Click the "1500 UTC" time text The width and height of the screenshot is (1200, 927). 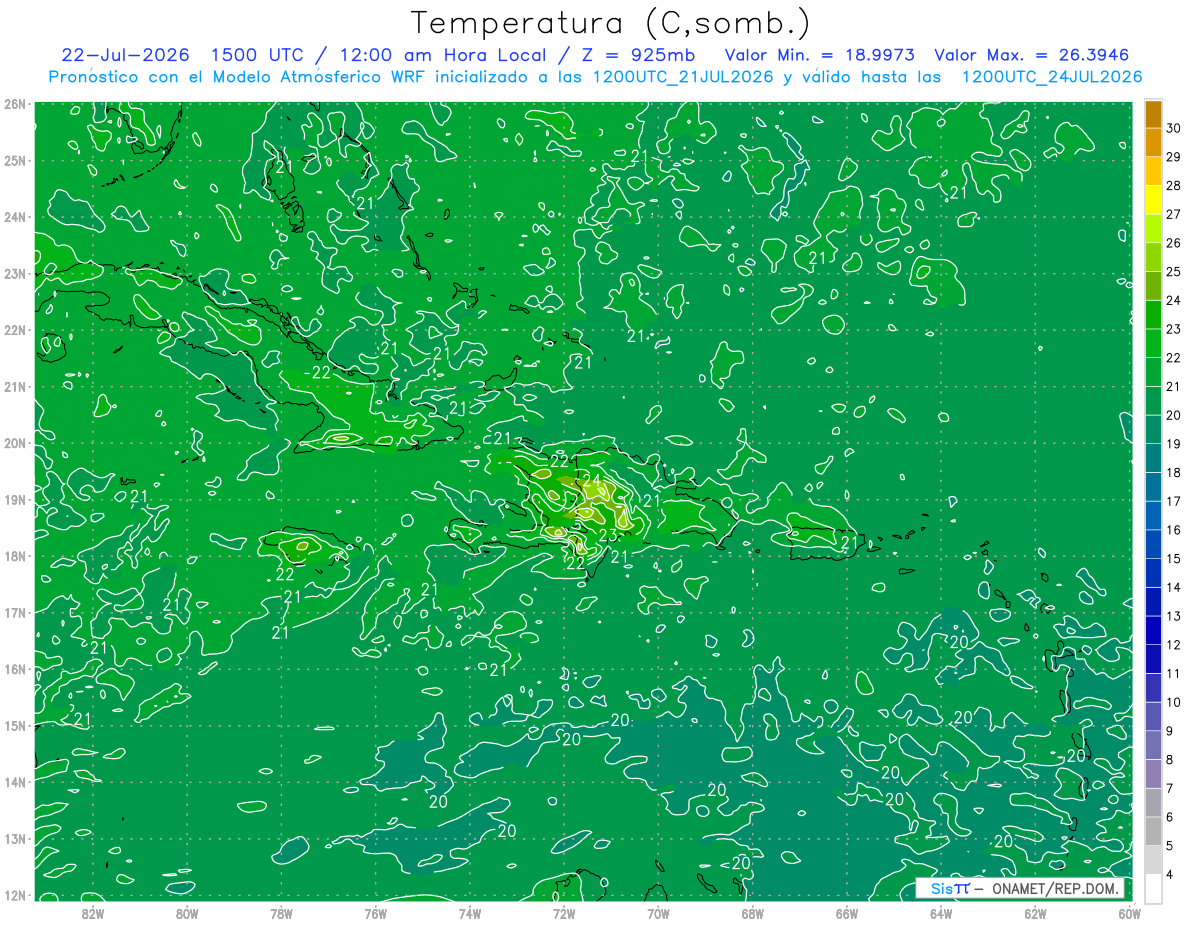click(257, 55)
